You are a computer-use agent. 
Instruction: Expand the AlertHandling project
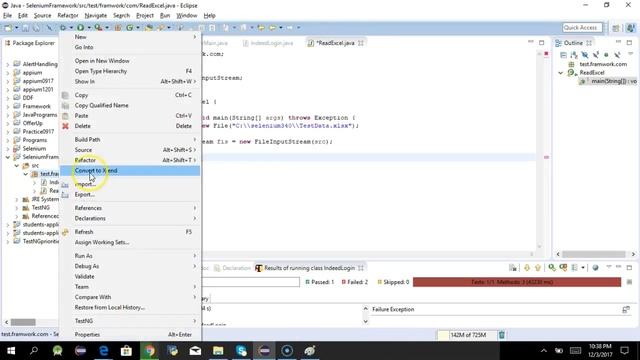(x=8, y=64)
